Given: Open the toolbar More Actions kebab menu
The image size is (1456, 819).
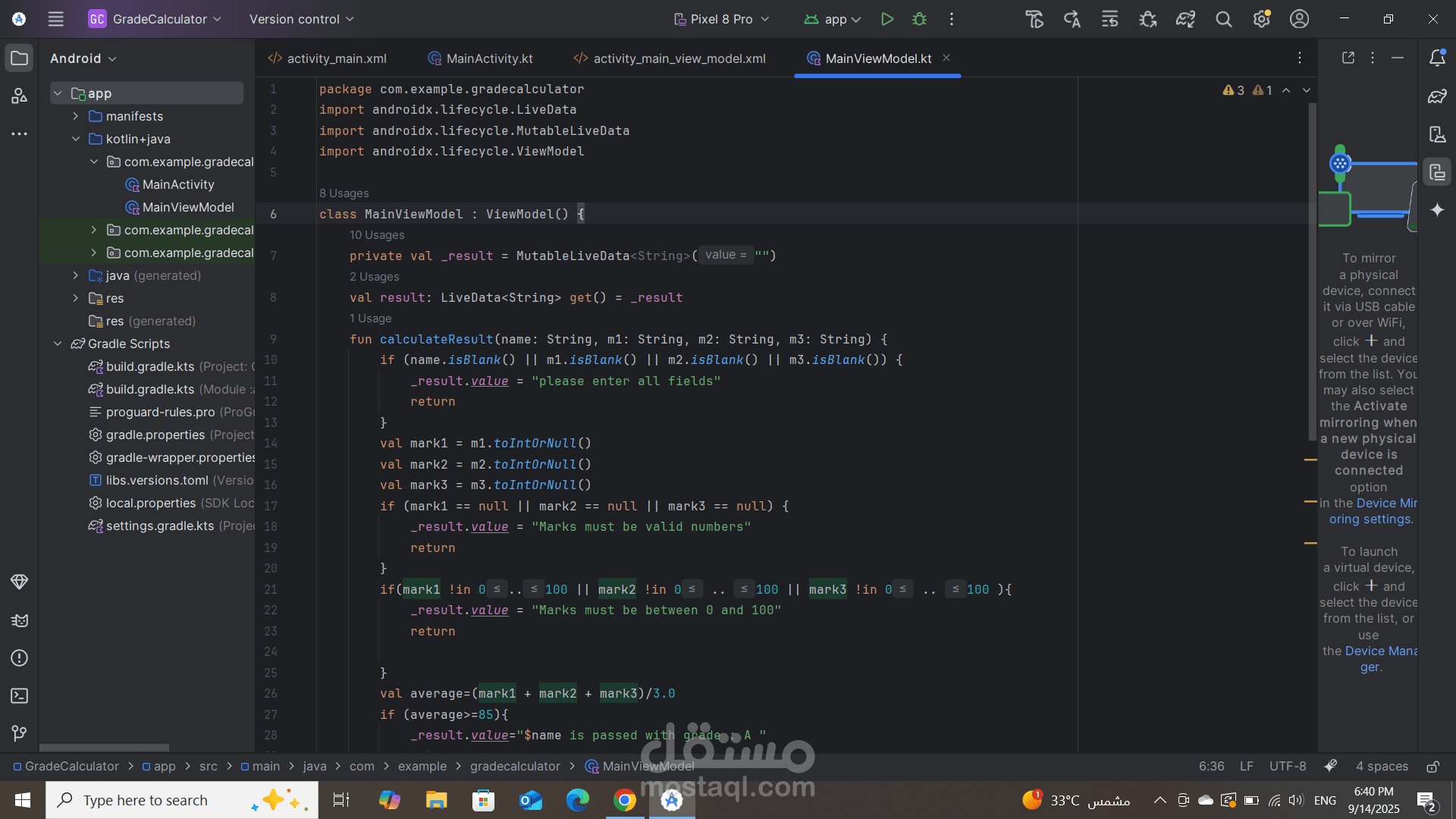Looking at the screenshot, I should (952, 19).
